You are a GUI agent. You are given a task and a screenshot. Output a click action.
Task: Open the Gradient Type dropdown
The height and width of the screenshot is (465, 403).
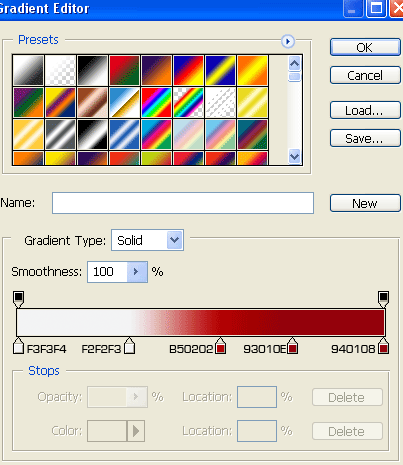click(147, 240)
